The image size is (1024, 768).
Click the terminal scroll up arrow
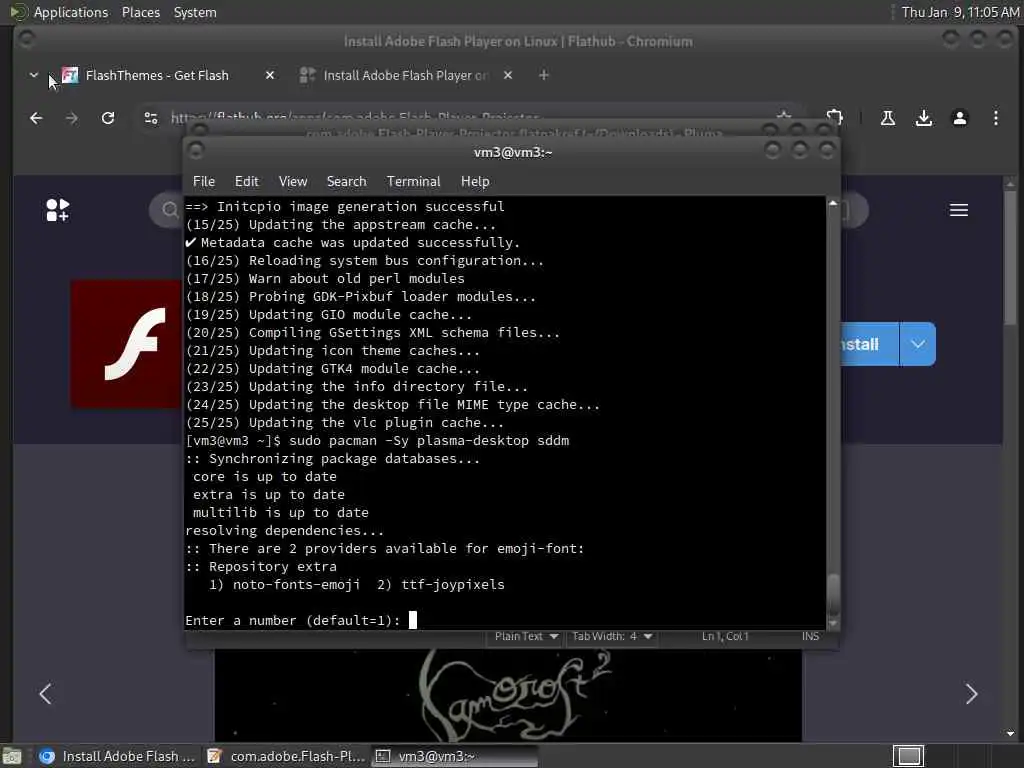[x=833, y=203]
